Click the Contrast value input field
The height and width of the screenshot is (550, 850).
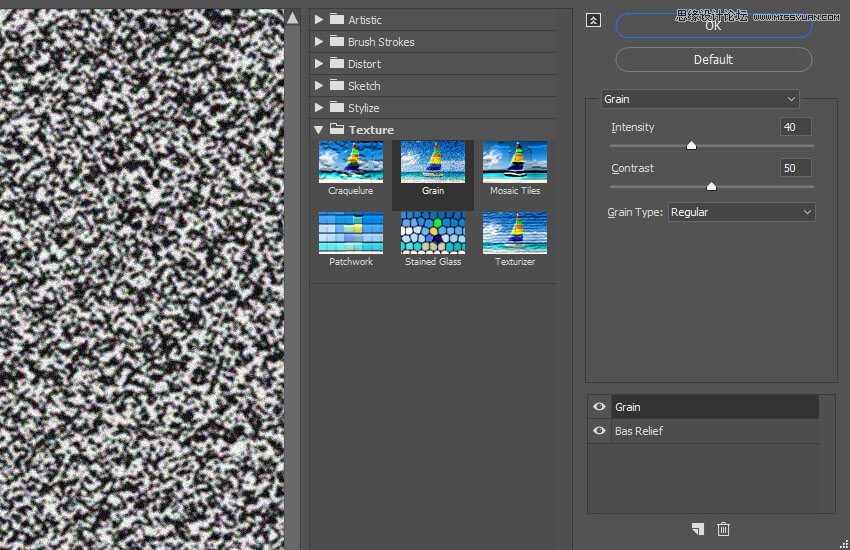(x=795, y=168)
